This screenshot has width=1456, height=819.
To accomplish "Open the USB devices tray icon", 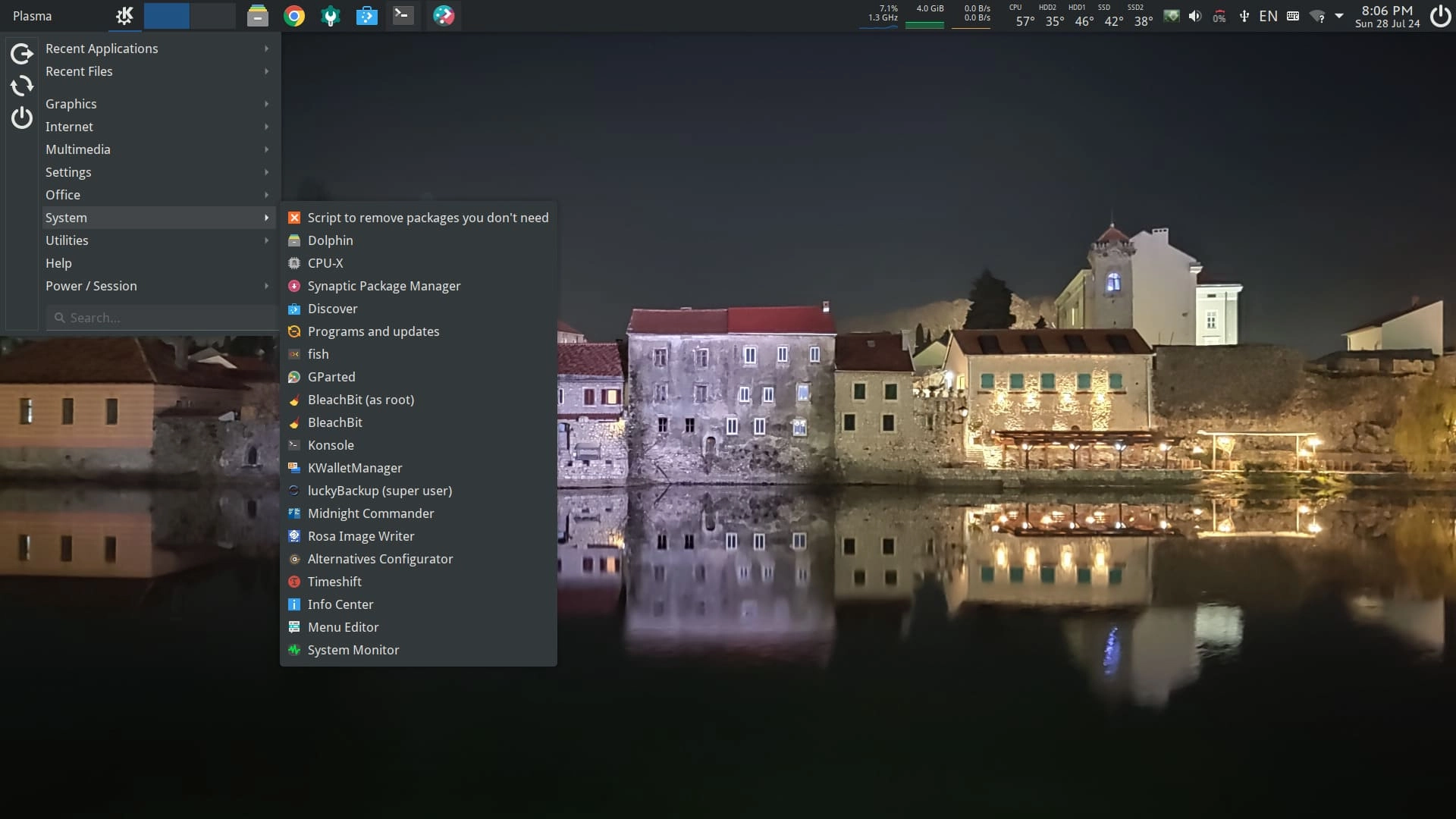I will point(1244,16).
